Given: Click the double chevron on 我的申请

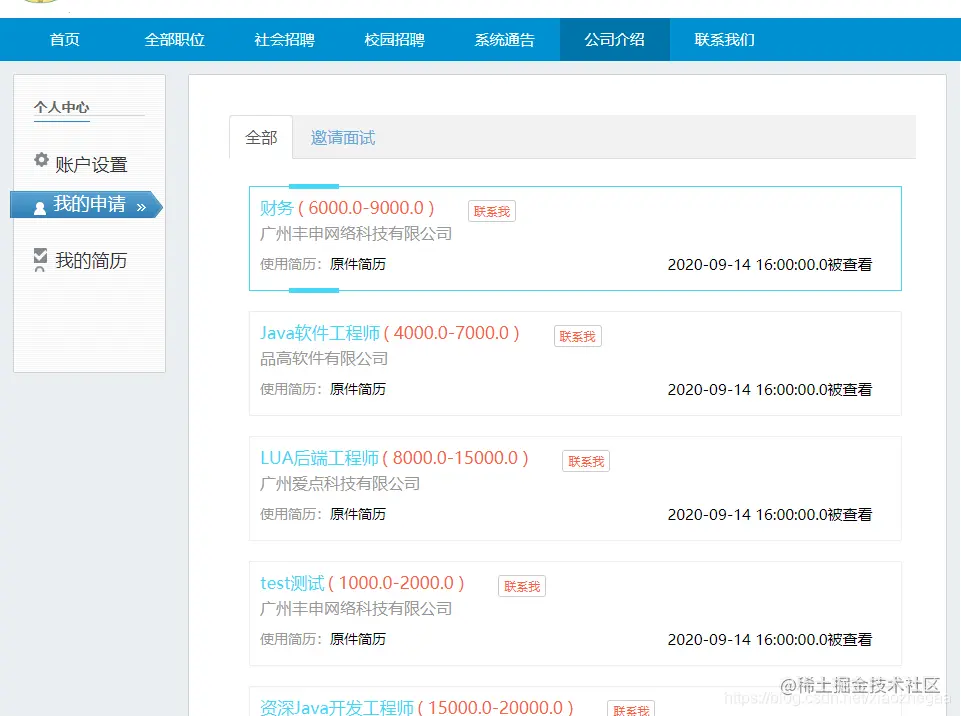Looking at the screenshot, I should pyautogui.click(x=142, y=207).
